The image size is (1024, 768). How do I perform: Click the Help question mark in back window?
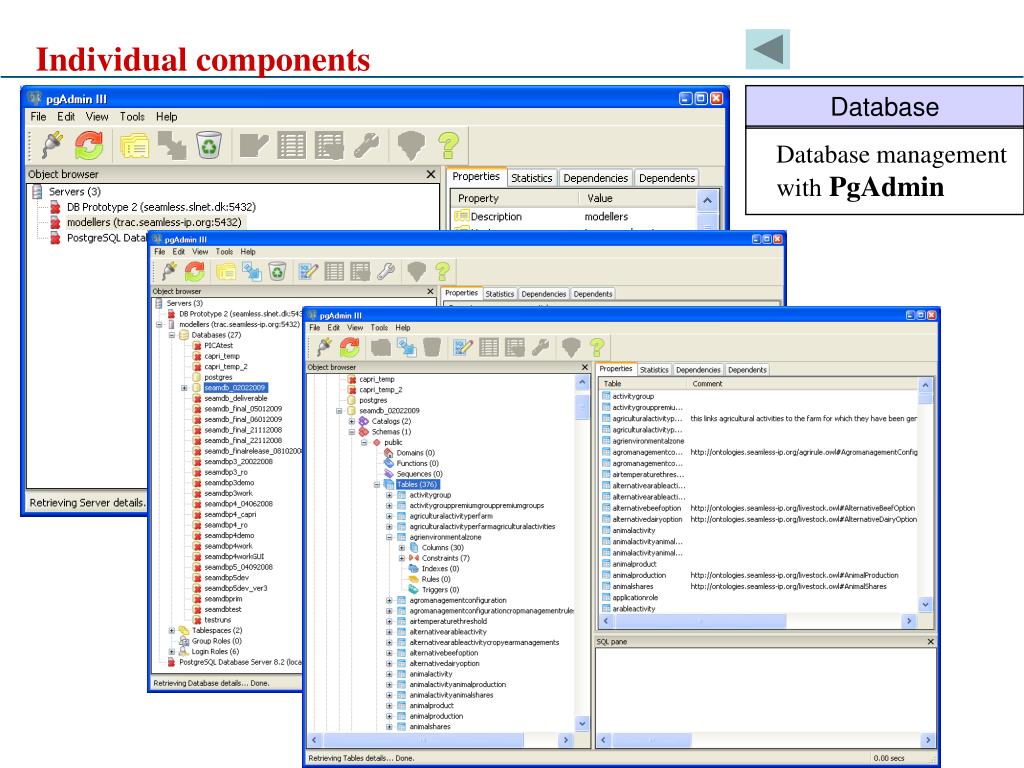(x=449, y=145)
